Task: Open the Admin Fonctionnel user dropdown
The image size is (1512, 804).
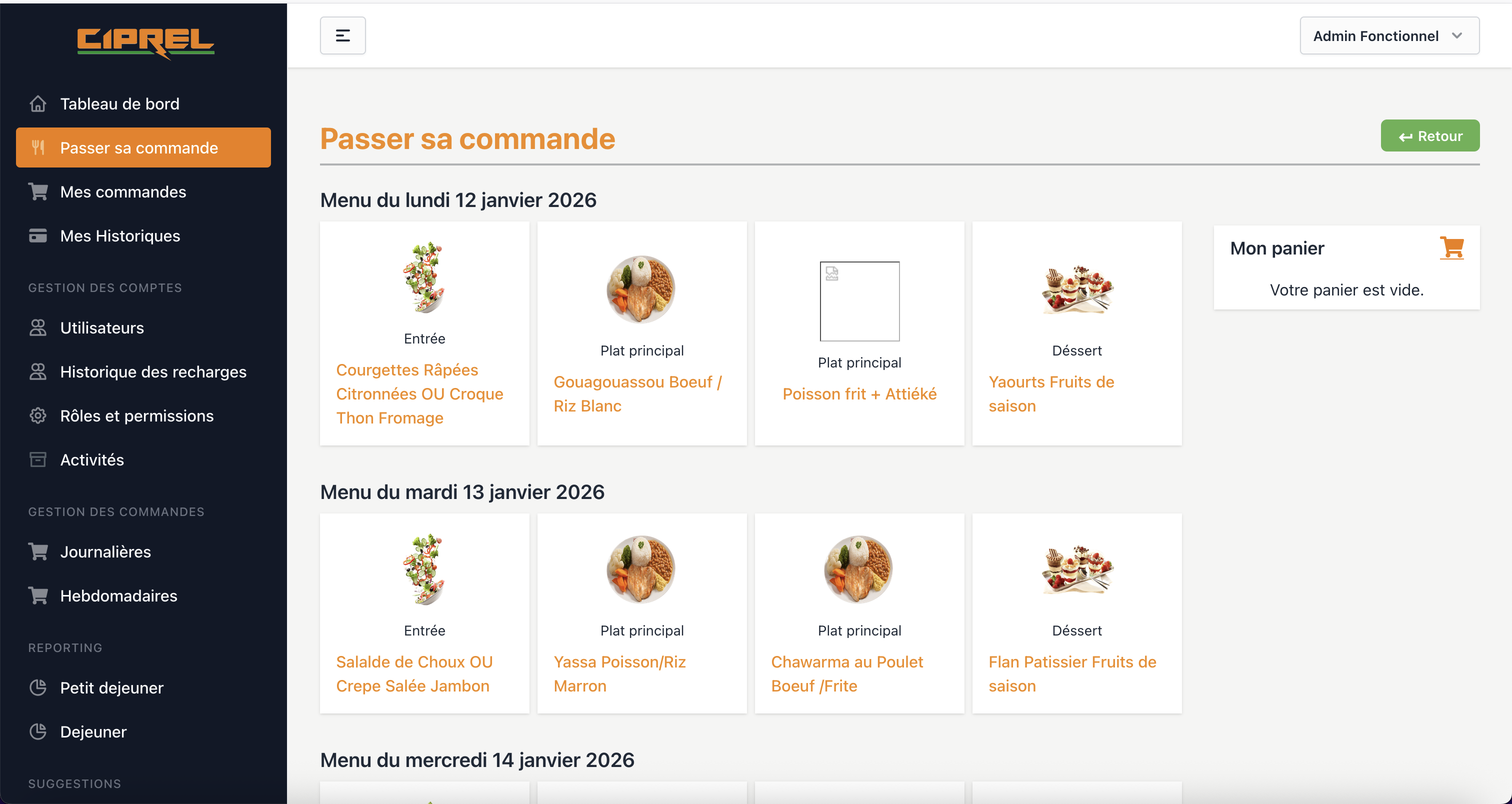Action: click(1388, 36)
